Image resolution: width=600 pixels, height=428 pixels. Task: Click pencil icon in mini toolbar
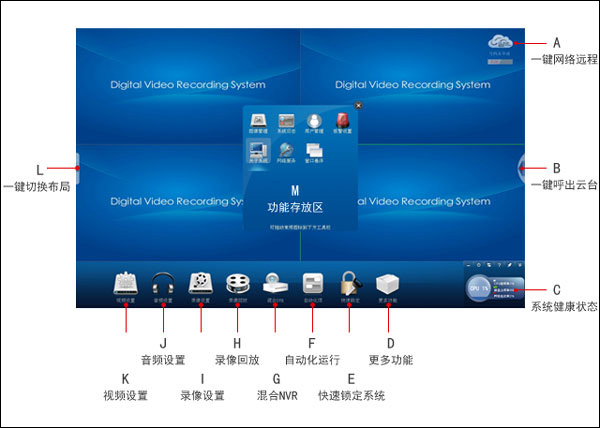(x=510, y=265)
